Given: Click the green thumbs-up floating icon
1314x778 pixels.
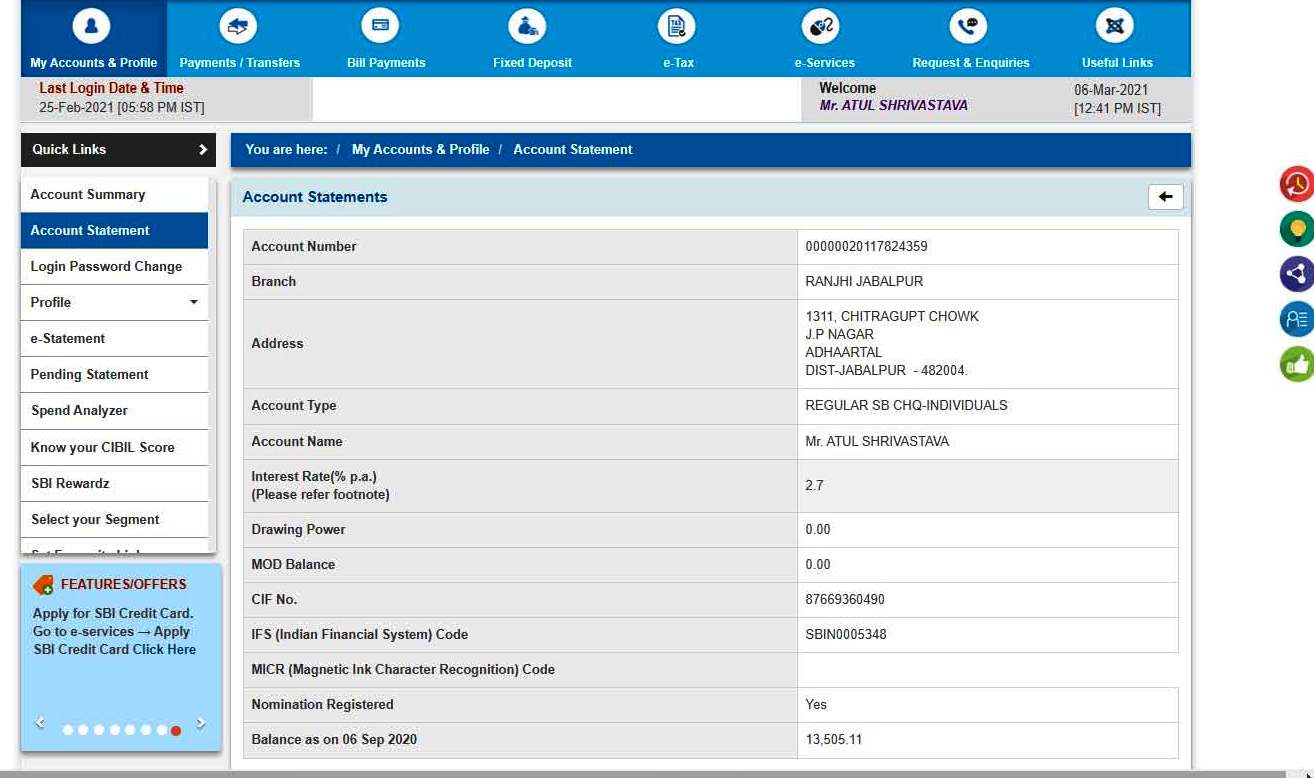Looking at the screenshot, I should 1297,364.
